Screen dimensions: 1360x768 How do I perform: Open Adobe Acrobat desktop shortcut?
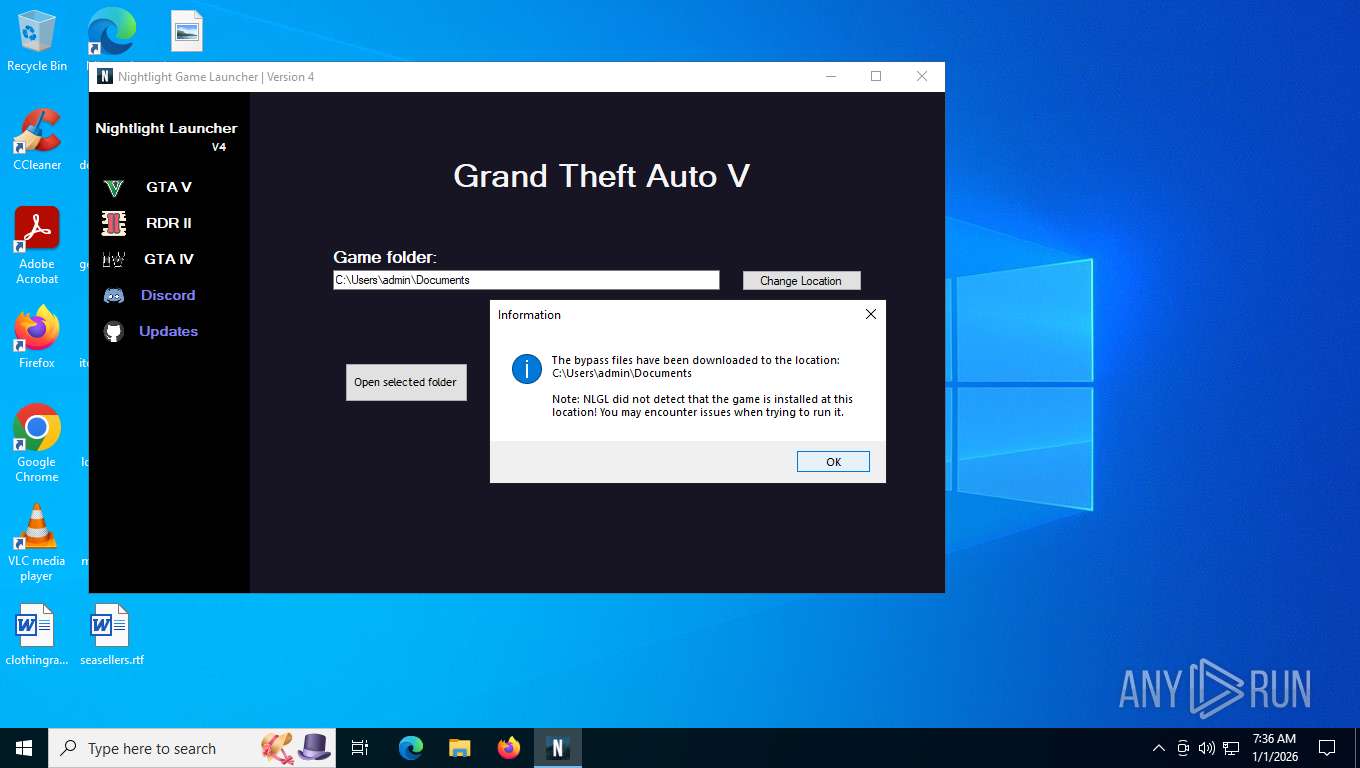tap(37, 245)
